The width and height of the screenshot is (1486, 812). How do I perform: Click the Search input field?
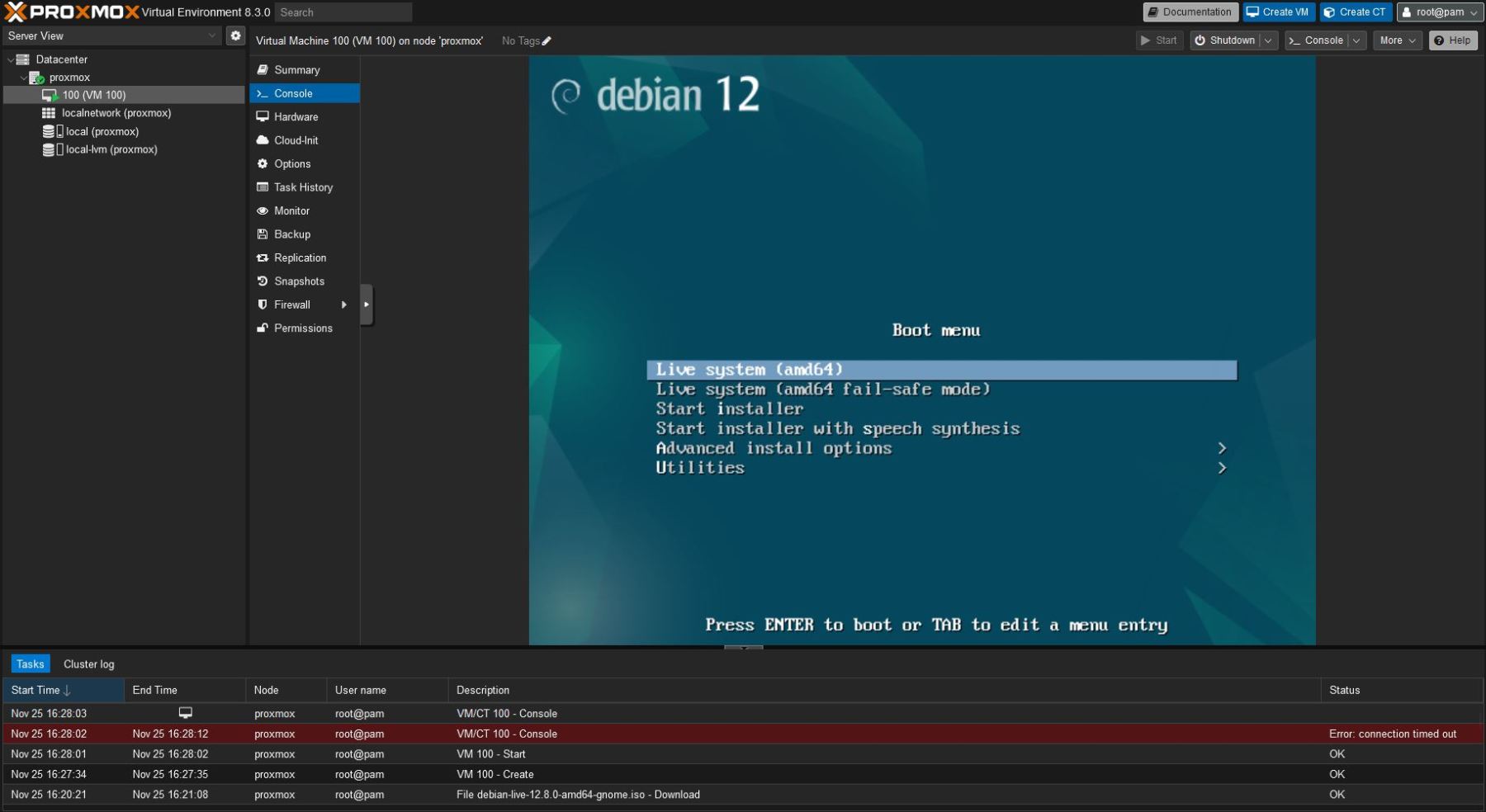point(343,12)
